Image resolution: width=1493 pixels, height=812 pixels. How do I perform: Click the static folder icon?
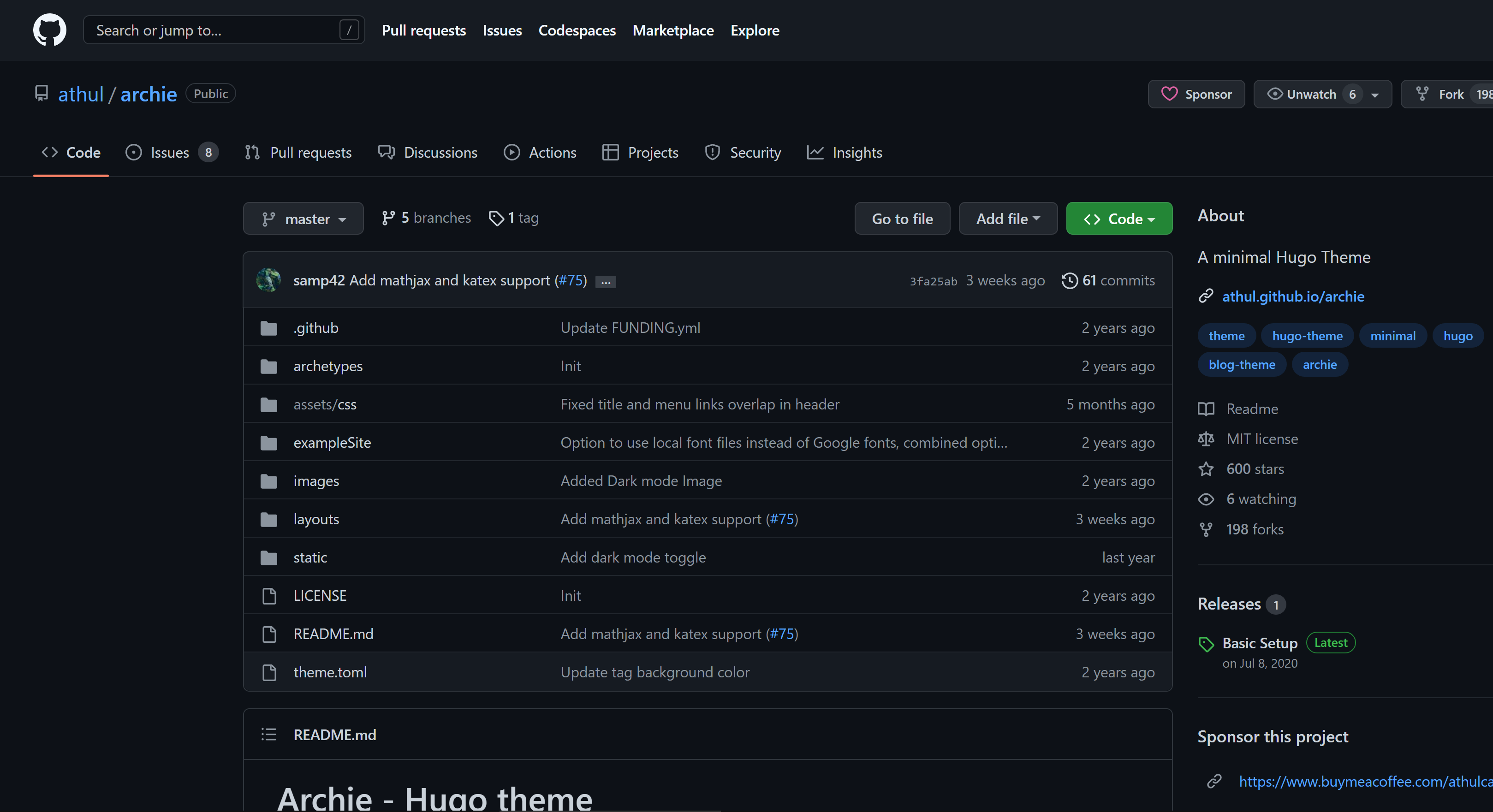[x=269, y=557]
